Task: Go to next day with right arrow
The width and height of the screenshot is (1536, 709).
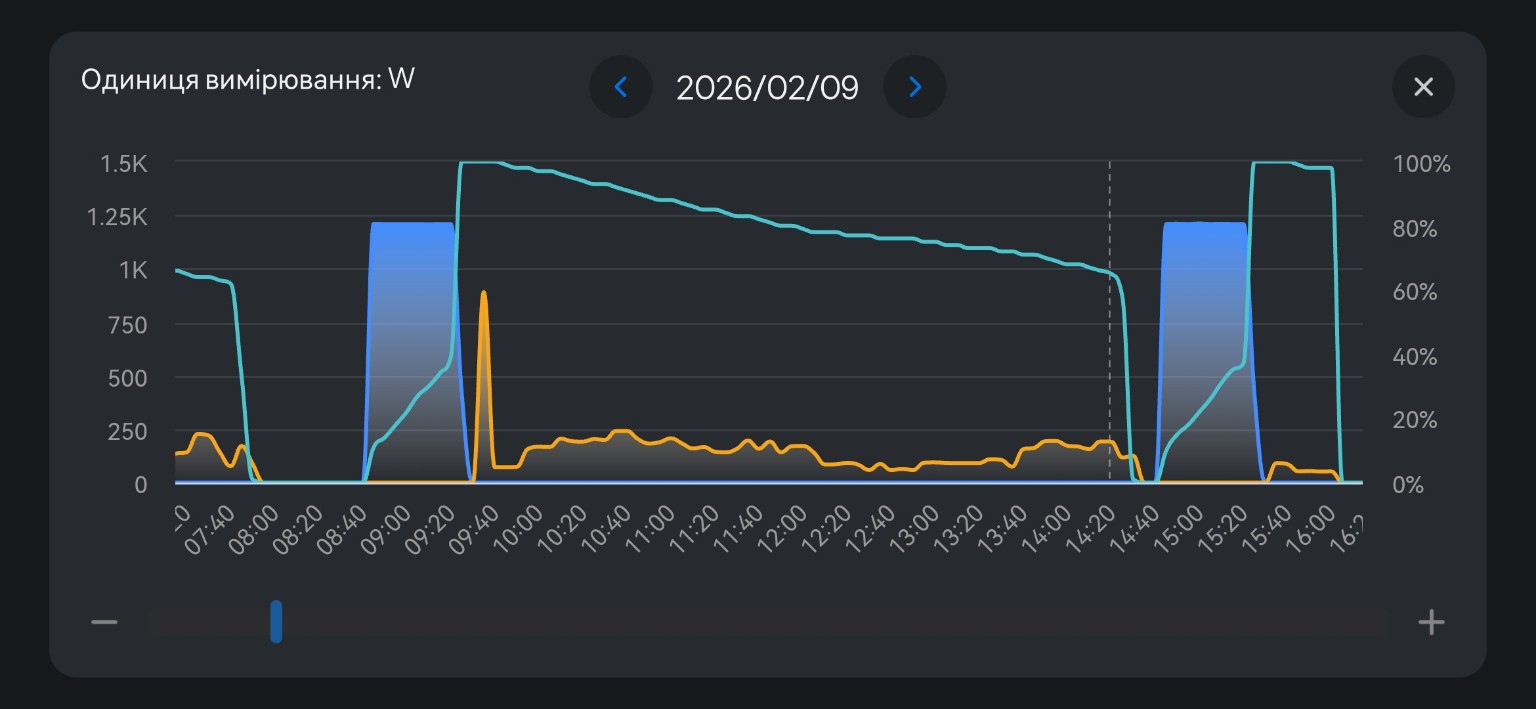Action: (915, 87)
